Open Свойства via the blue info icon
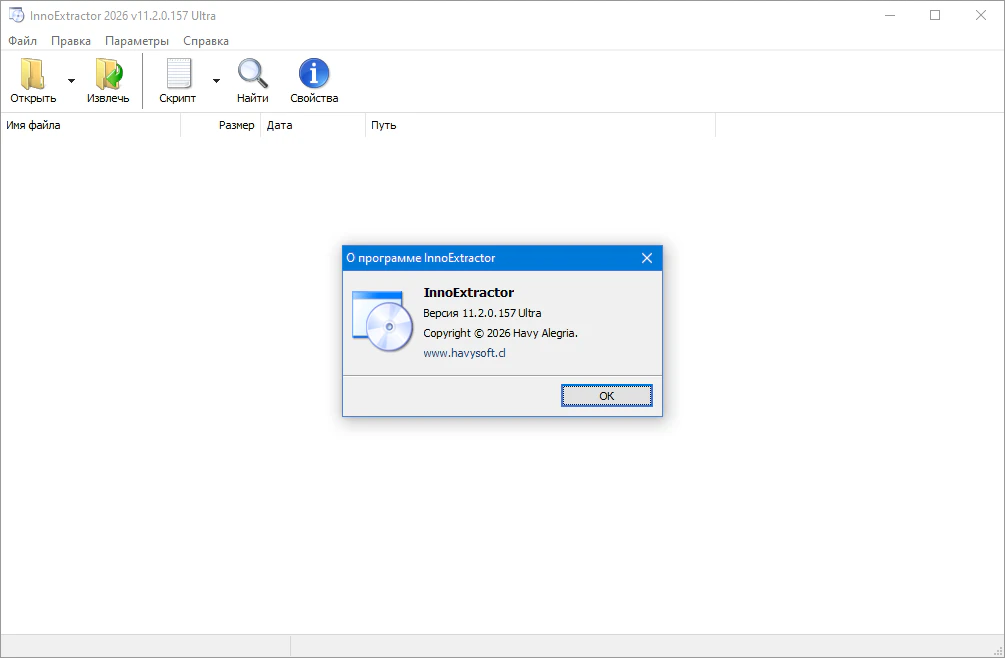 coord(314,75)
